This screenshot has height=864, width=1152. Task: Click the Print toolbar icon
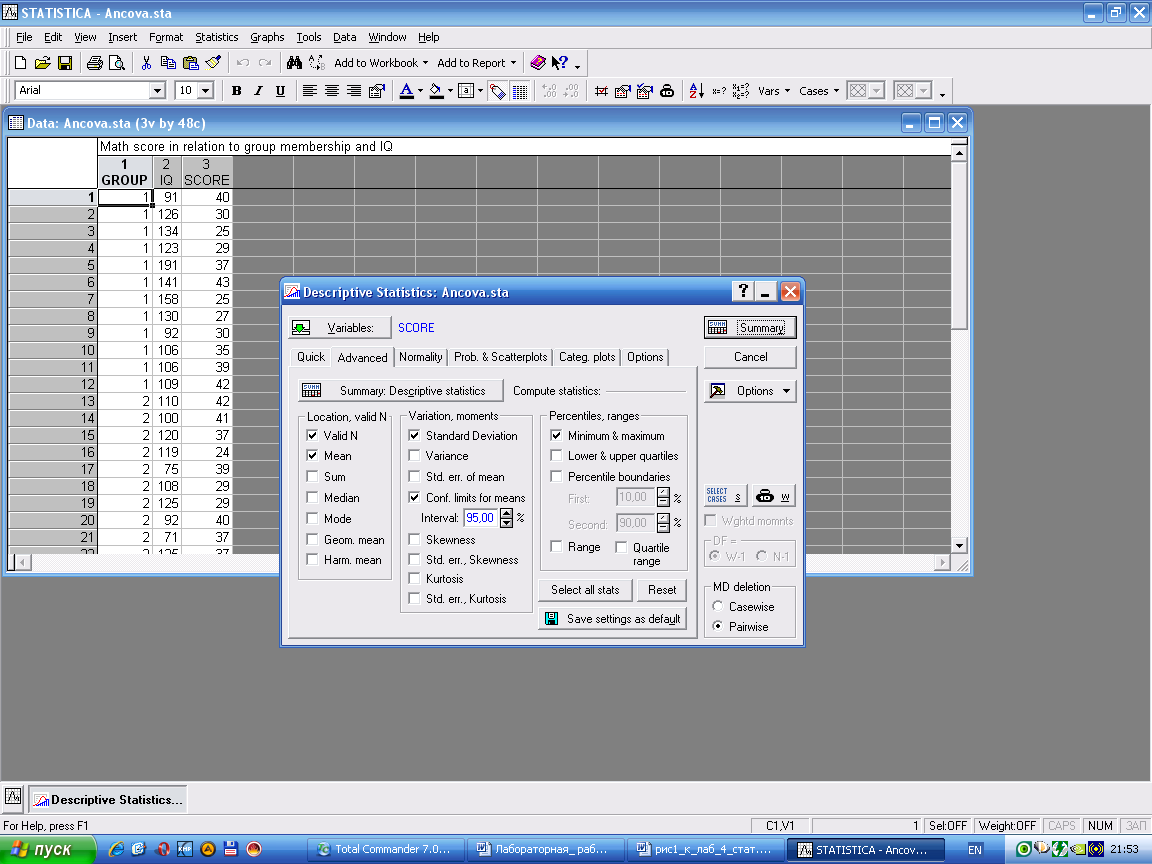point(94,63)
